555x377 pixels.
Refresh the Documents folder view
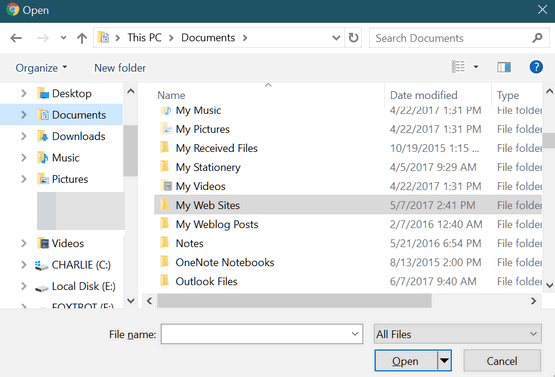click(x=353, y=38)
